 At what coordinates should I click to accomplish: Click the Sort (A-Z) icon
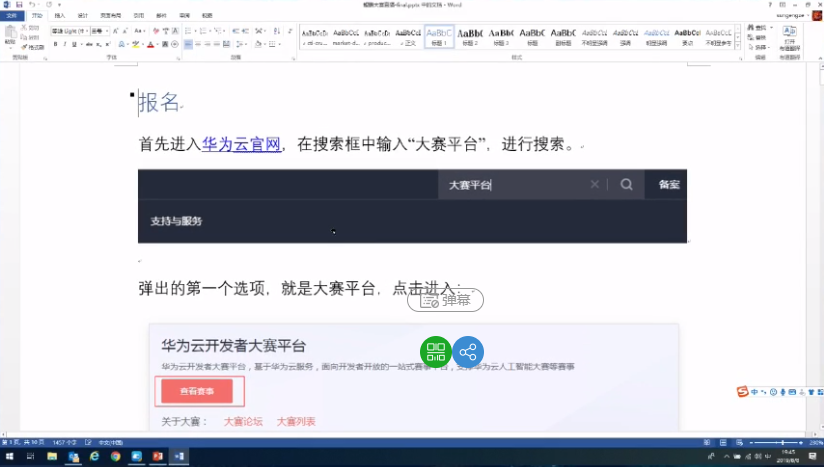click(277, 31)
